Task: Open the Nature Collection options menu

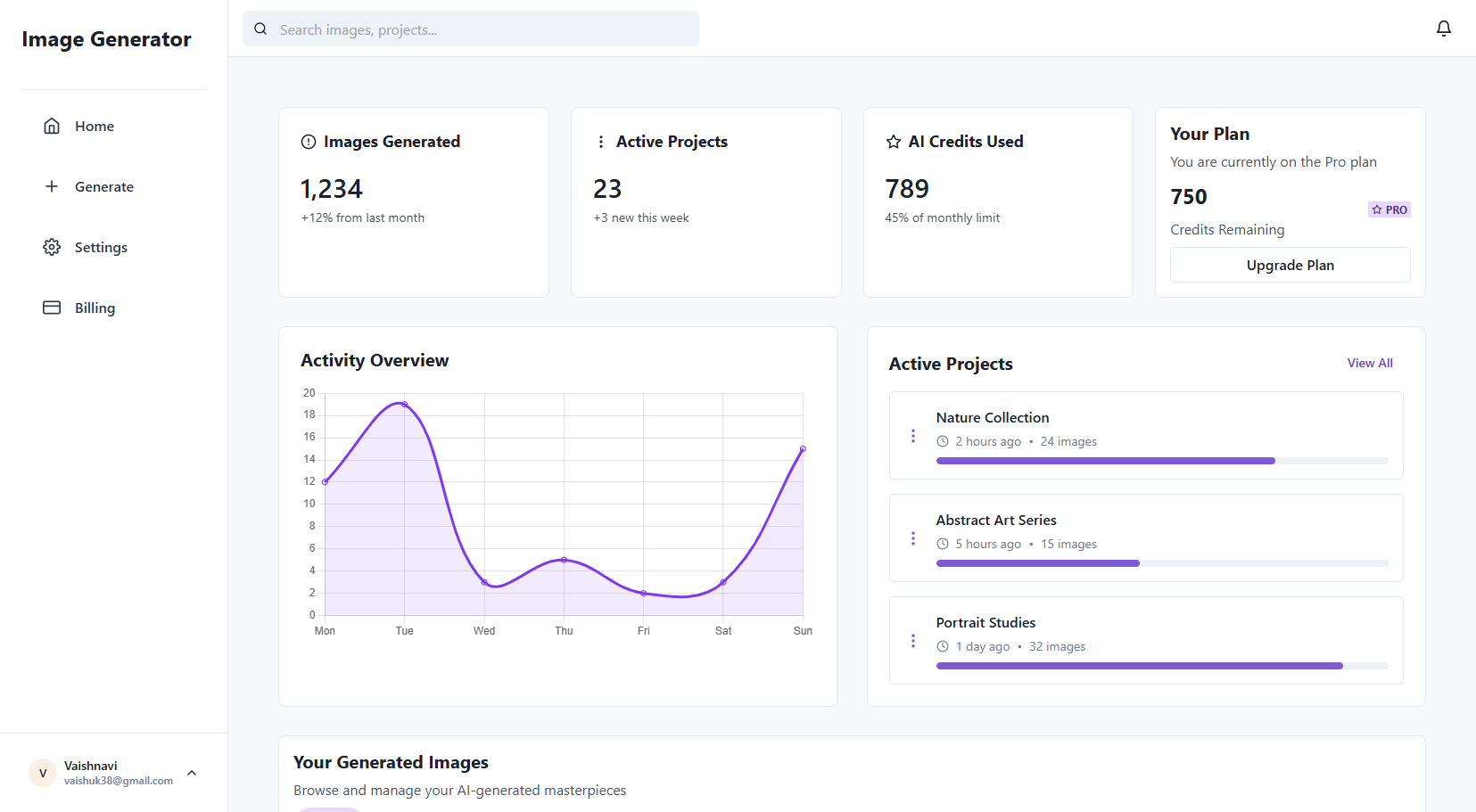Action: tap(912, 436)
